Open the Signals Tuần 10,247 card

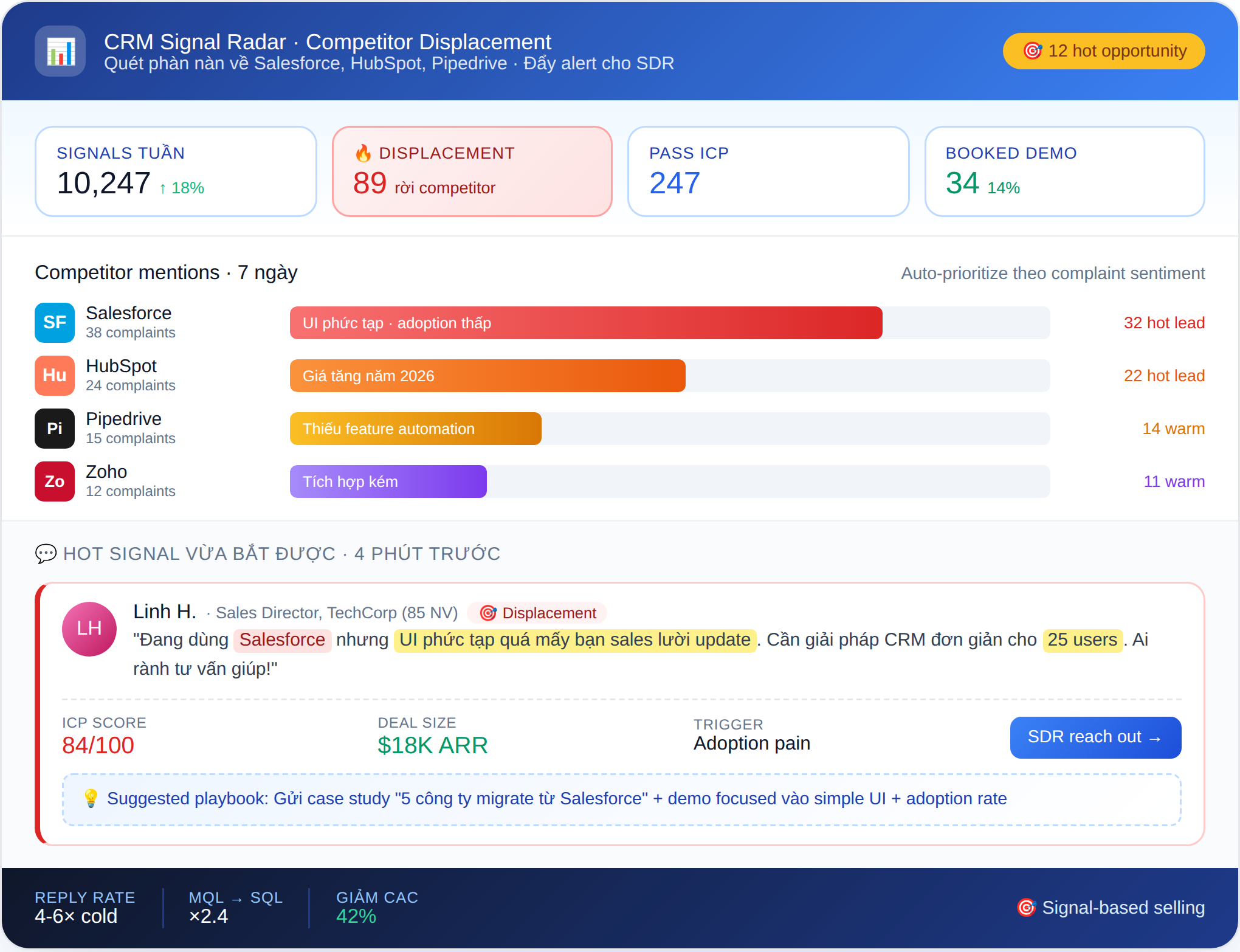pyautogui.click(x=176, y=171)
